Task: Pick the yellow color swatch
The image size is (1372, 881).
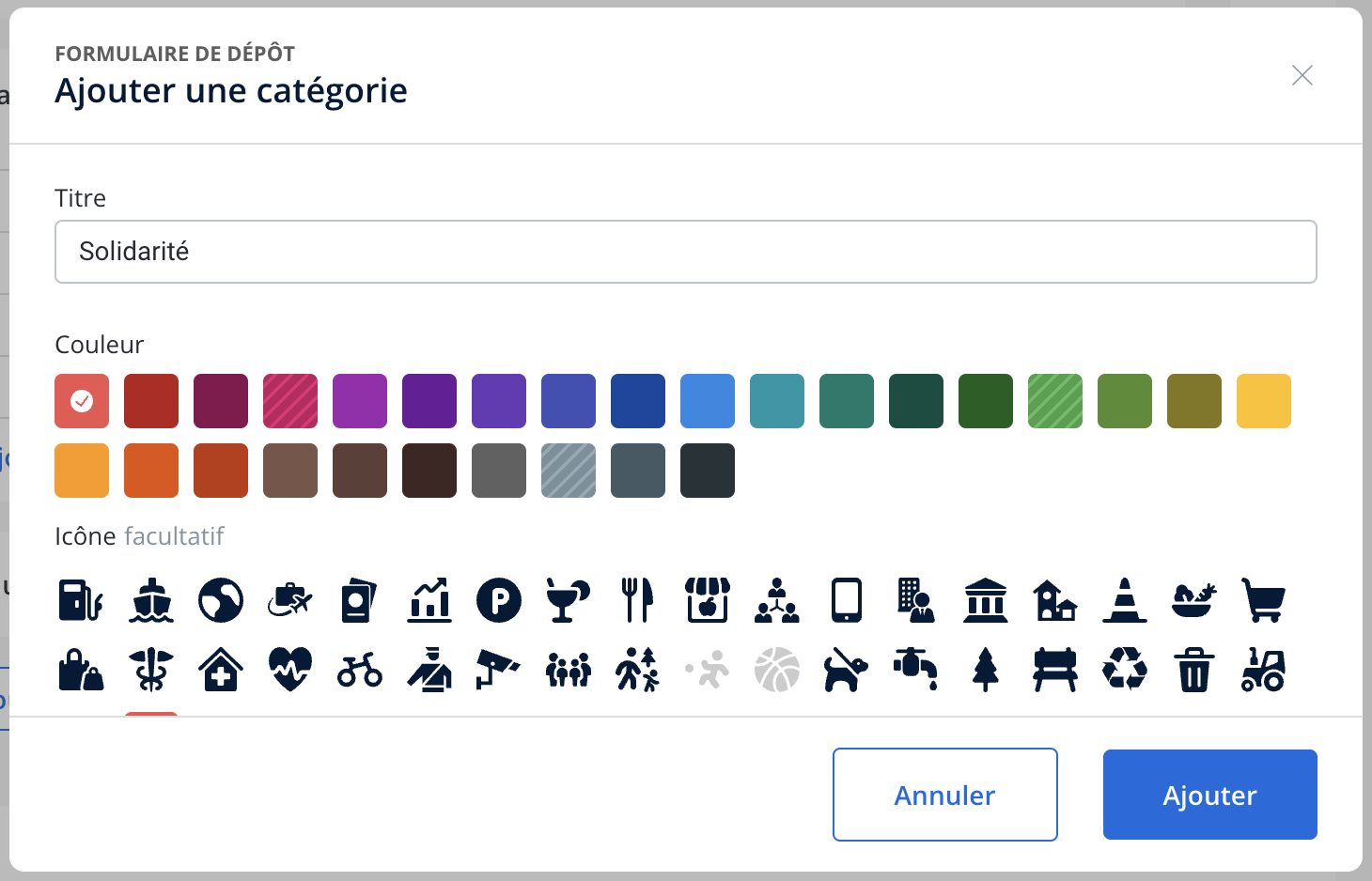Action: coord(1264,401)
